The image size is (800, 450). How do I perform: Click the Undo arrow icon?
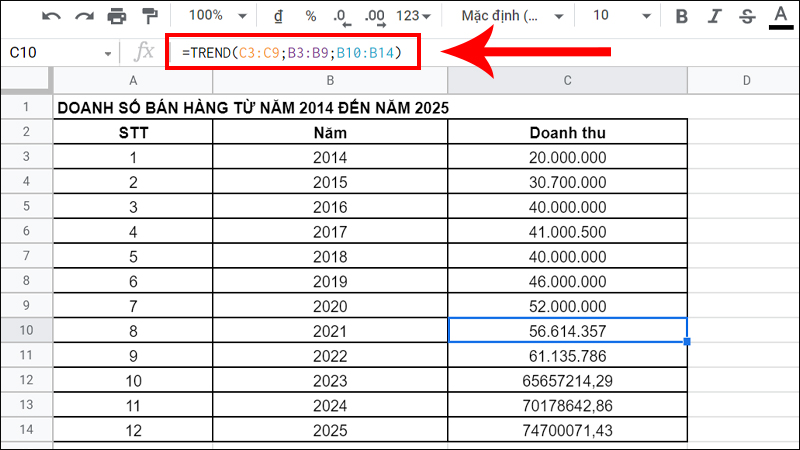[52, 16]
